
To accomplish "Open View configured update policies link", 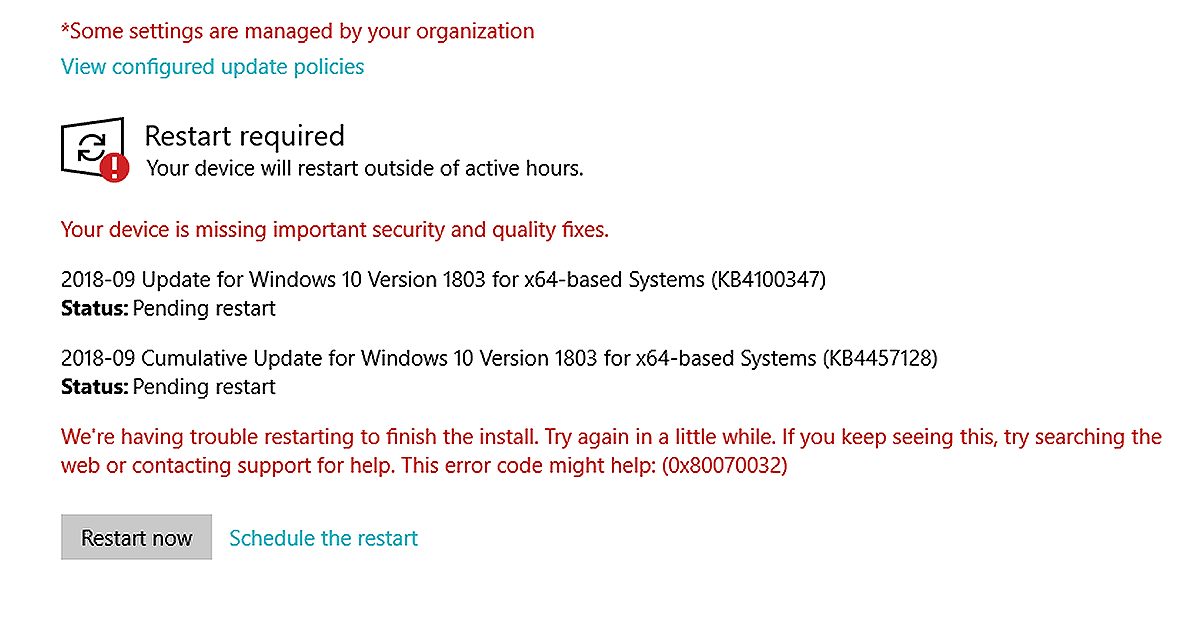I will tap(212, 67).
